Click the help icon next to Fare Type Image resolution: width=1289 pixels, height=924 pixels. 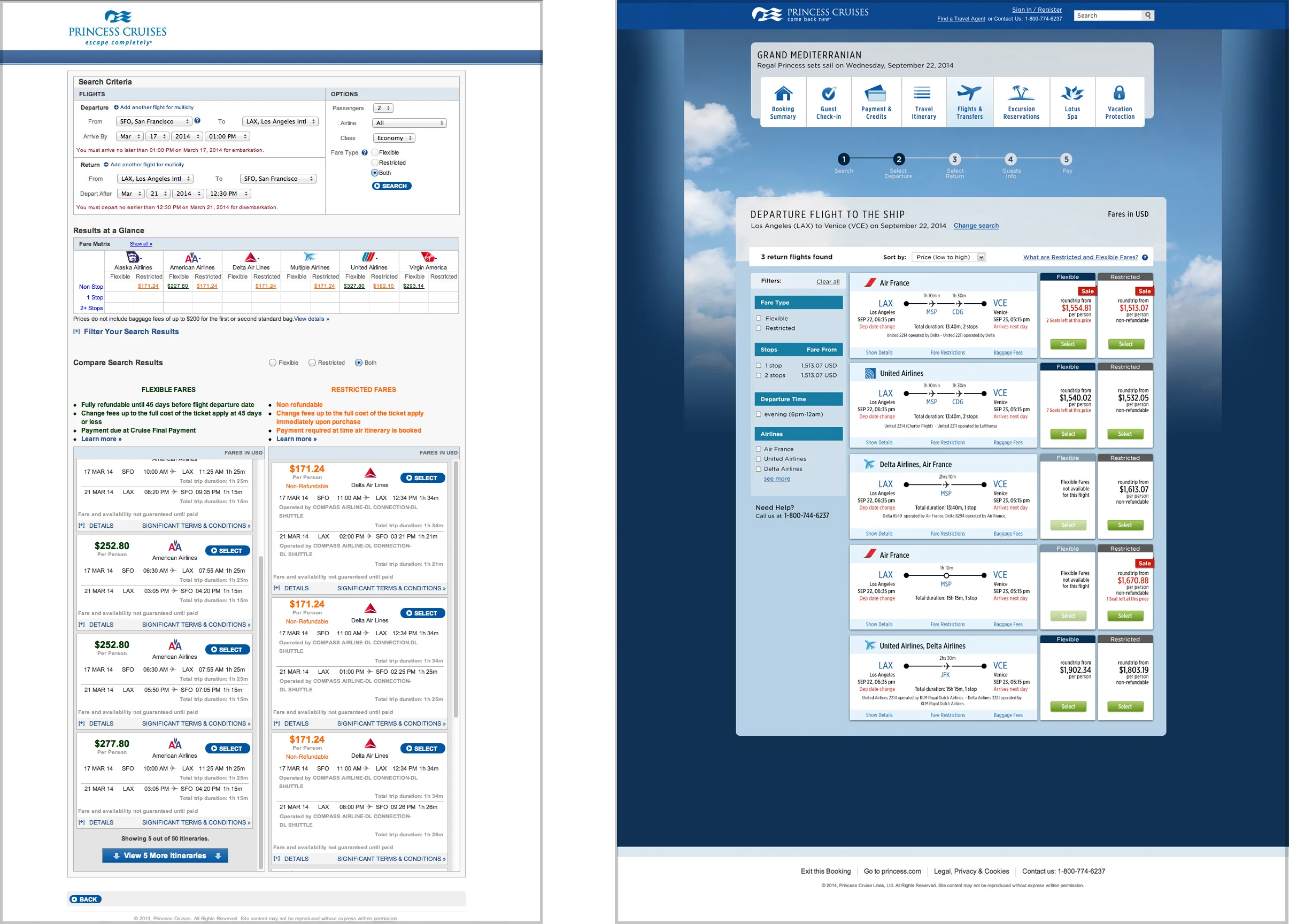coord(364,152)
